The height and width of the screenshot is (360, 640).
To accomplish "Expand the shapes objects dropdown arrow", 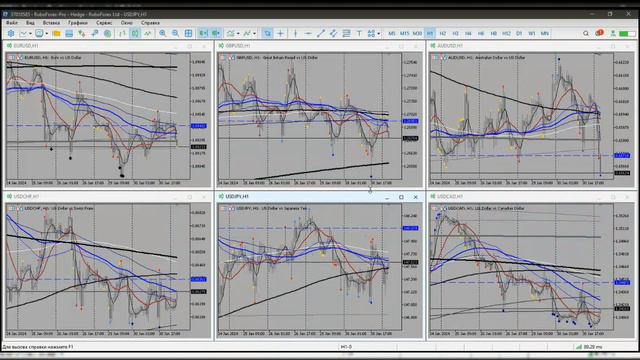I will tap(378, 33).
